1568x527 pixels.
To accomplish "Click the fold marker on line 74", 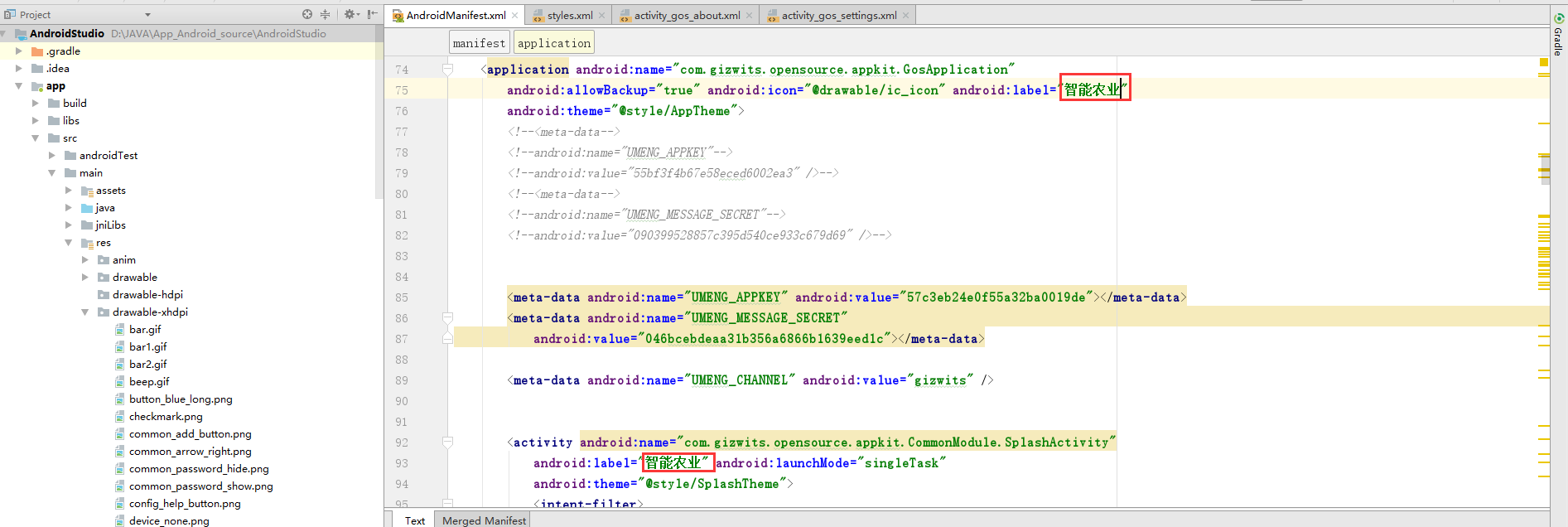I will [x=447, y=70].
